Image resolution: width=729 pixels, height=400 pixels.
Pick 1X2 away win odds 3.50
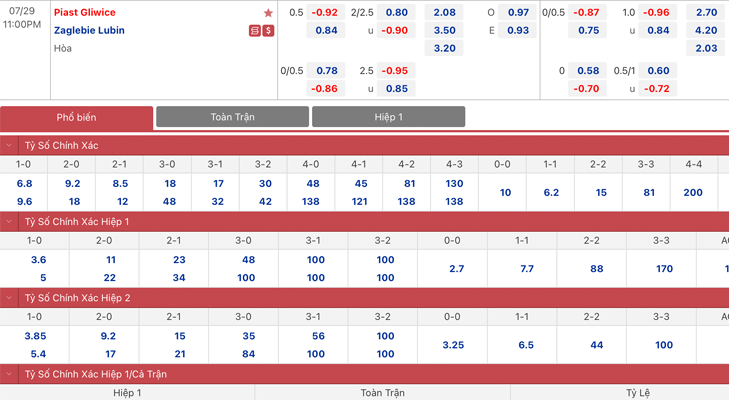pyautogui.click(x=444, y=31)
